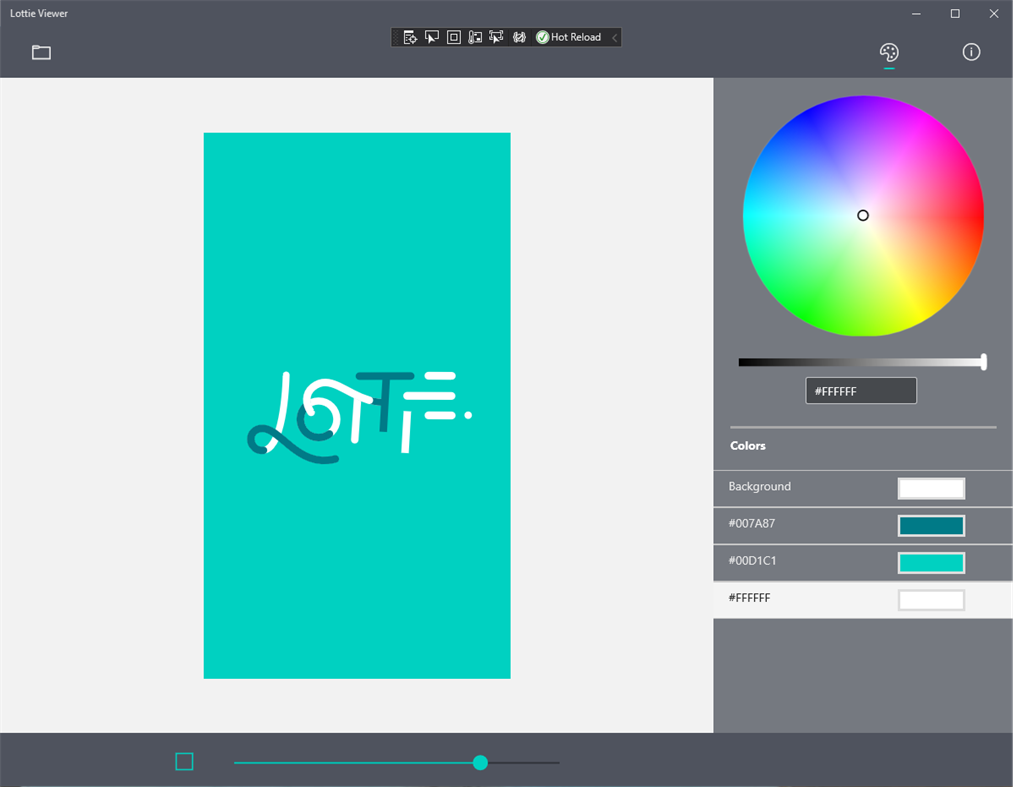
Task: Click the hex color input field
Action: pos(861,391)
